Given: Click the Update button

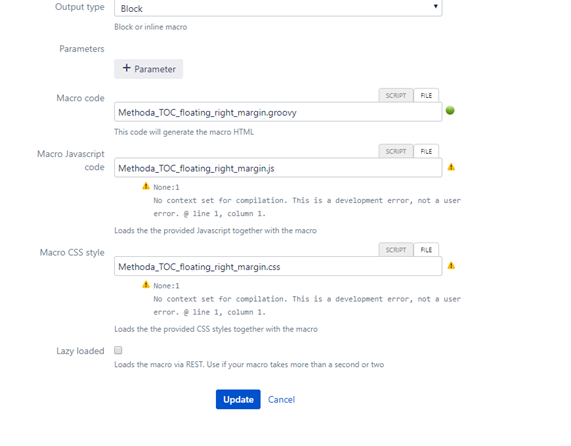Looking at the screenshot, I should (x=238, y=399).
